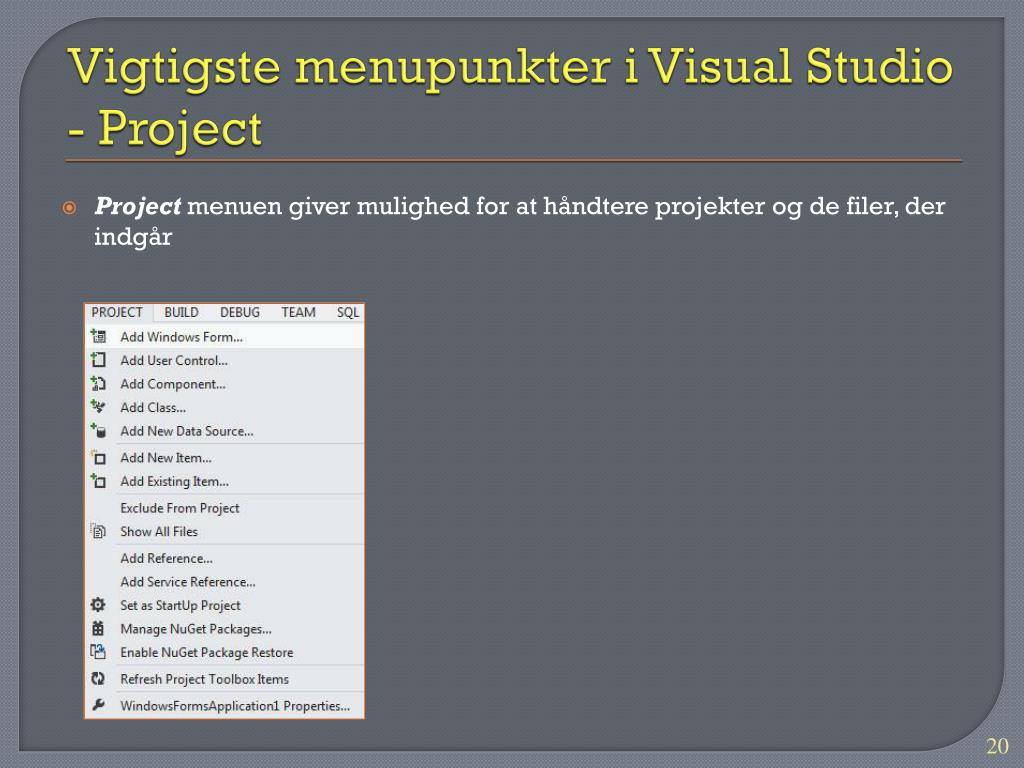Open Manage NuGet Packages...
The height and width of the screenshot is (768, 1024).
(225, 629)
